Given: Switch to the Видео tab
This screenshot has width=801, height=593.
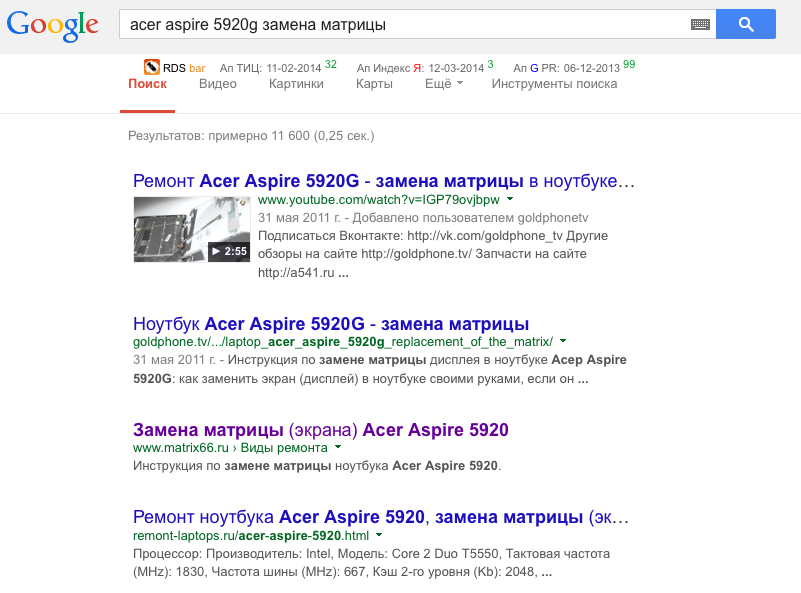Looking at the screenshot, I should [218, 84].
